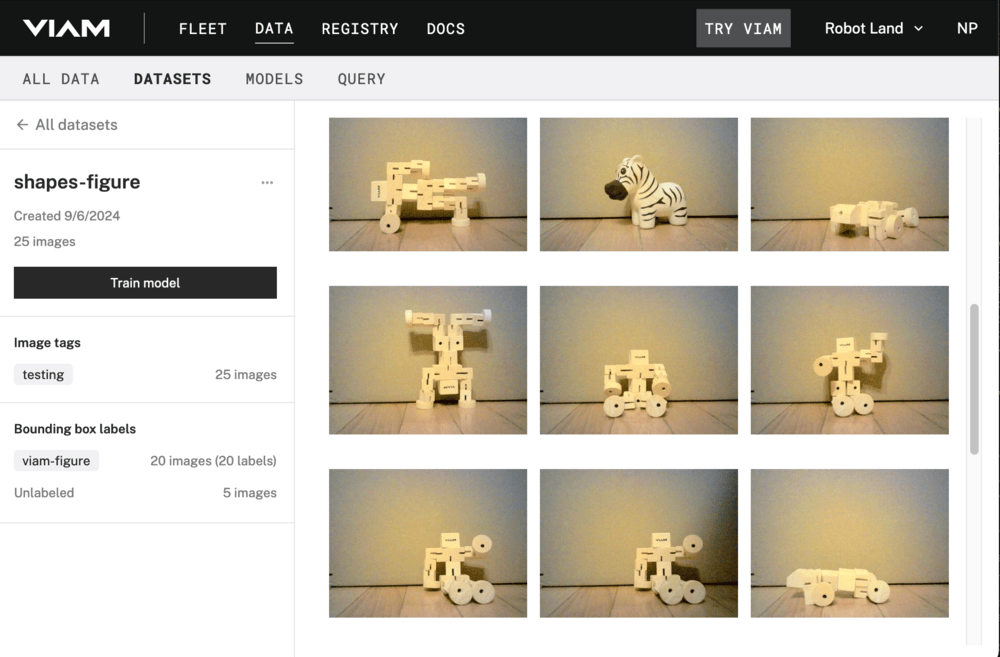Click Train model for shapes-figure
Image resolution: width=1000 pixels, height=657 pixels.
click(145, 282)
